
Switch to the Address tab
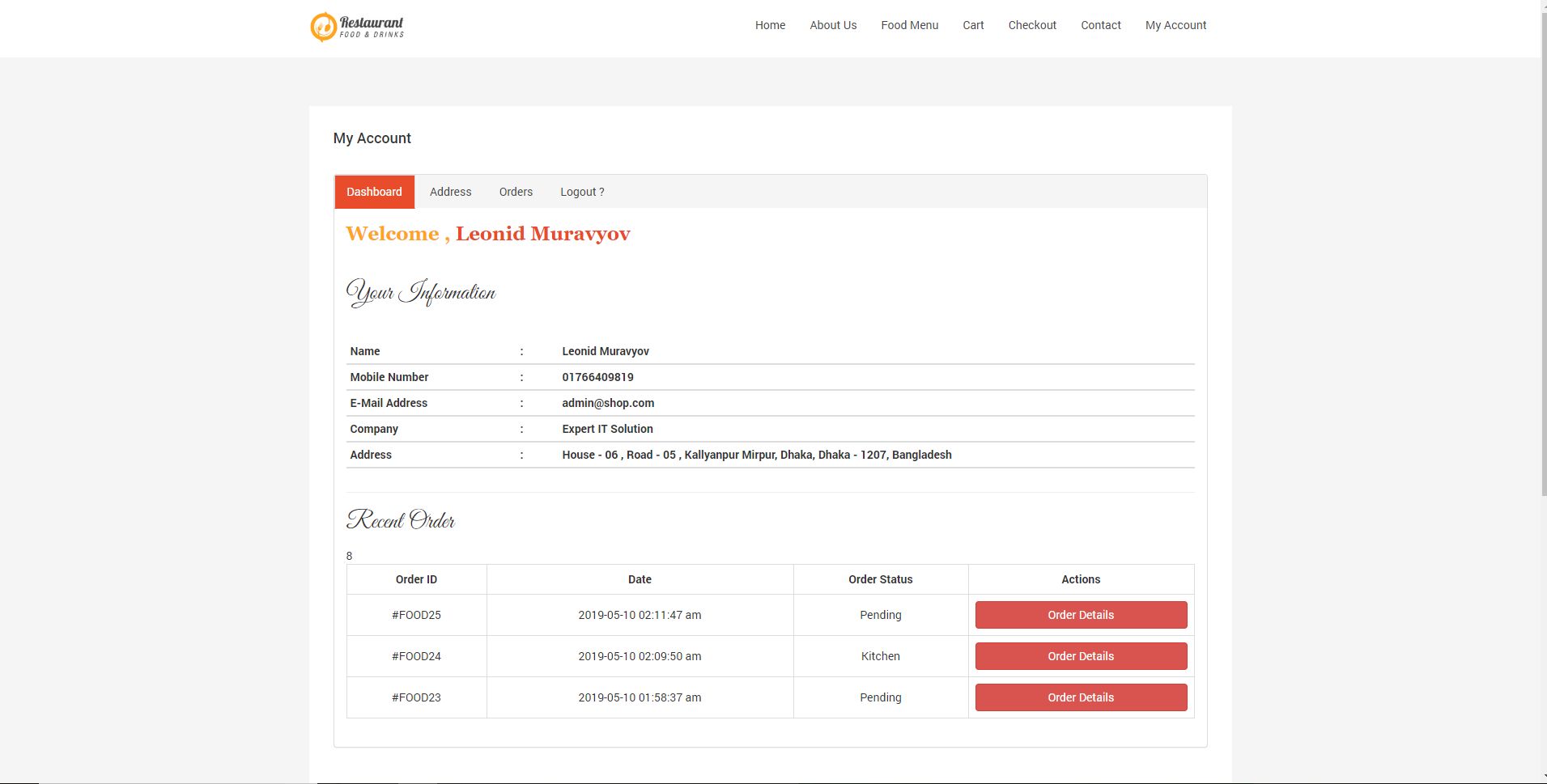pyautogui.click(x=450, y=192)
